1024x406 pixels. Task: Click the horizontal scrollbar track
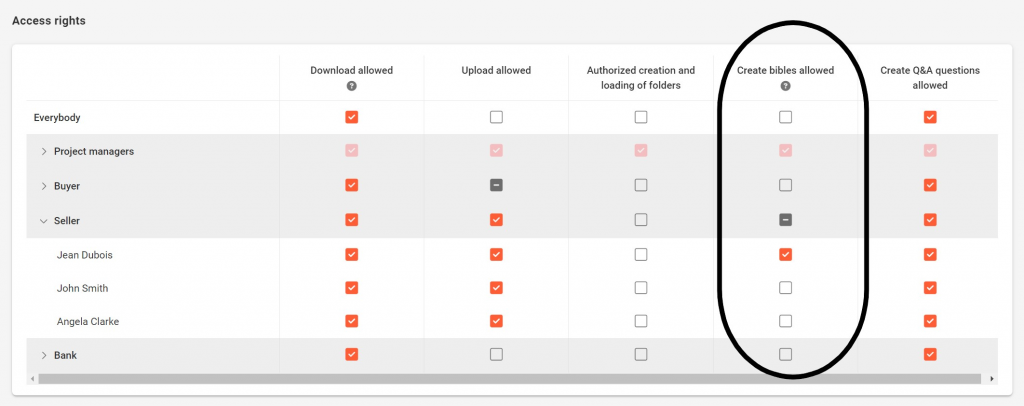coord(500,379)
